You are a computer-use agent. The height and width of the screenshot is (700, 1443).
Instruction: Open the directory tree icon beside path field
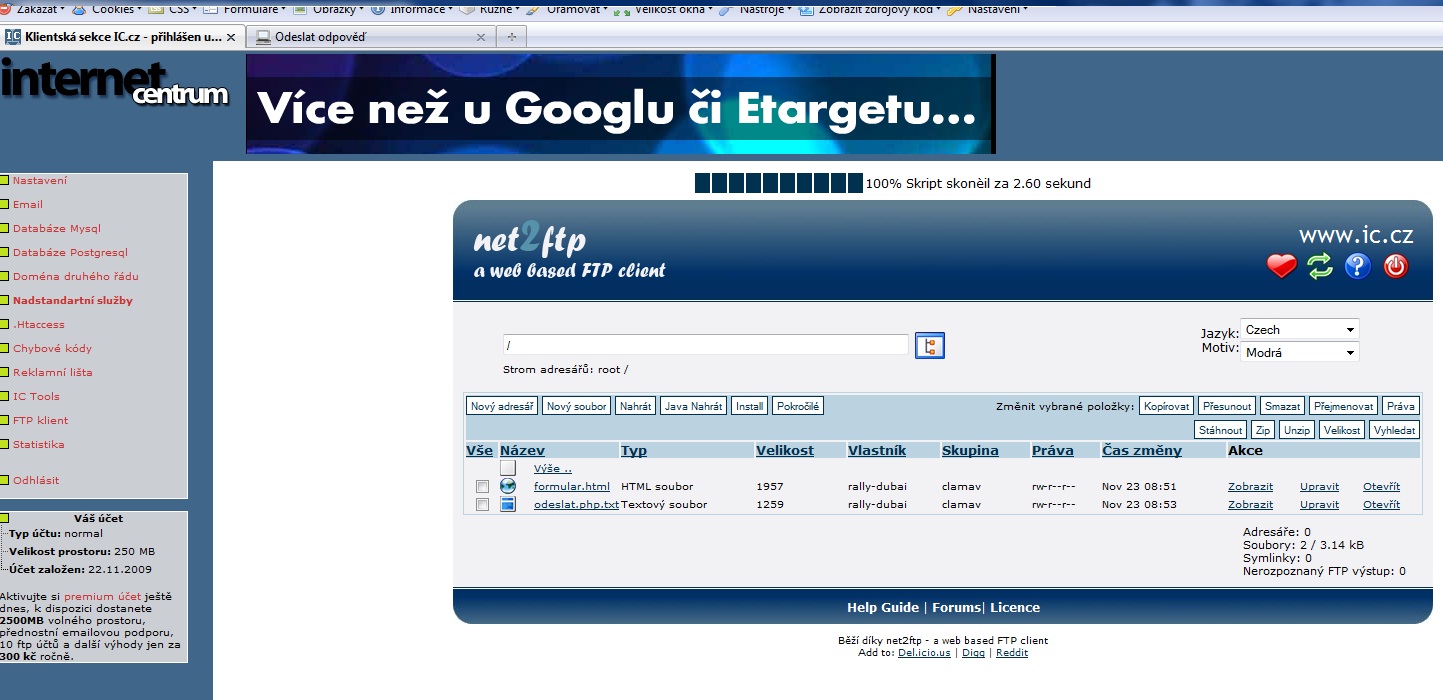pyautogui.click(x=930, y=346)
